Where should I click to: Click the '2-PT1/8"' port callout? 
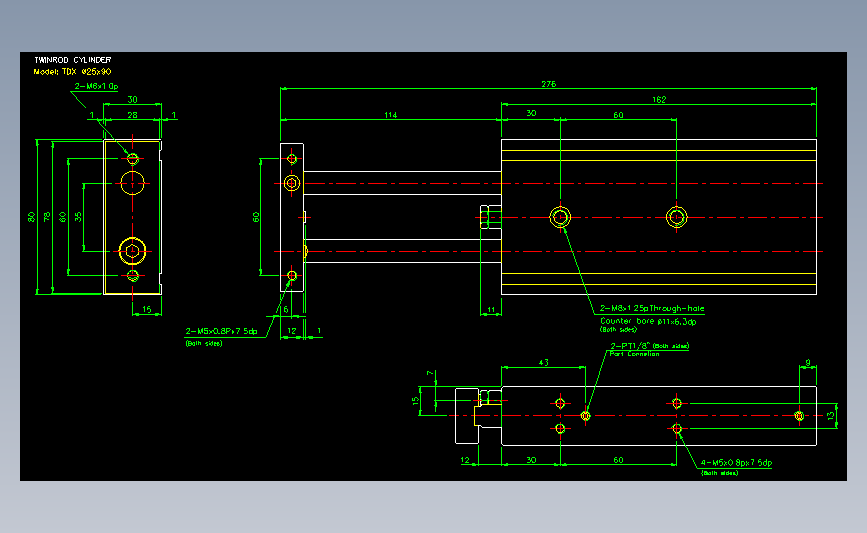(x=630, y=346)
